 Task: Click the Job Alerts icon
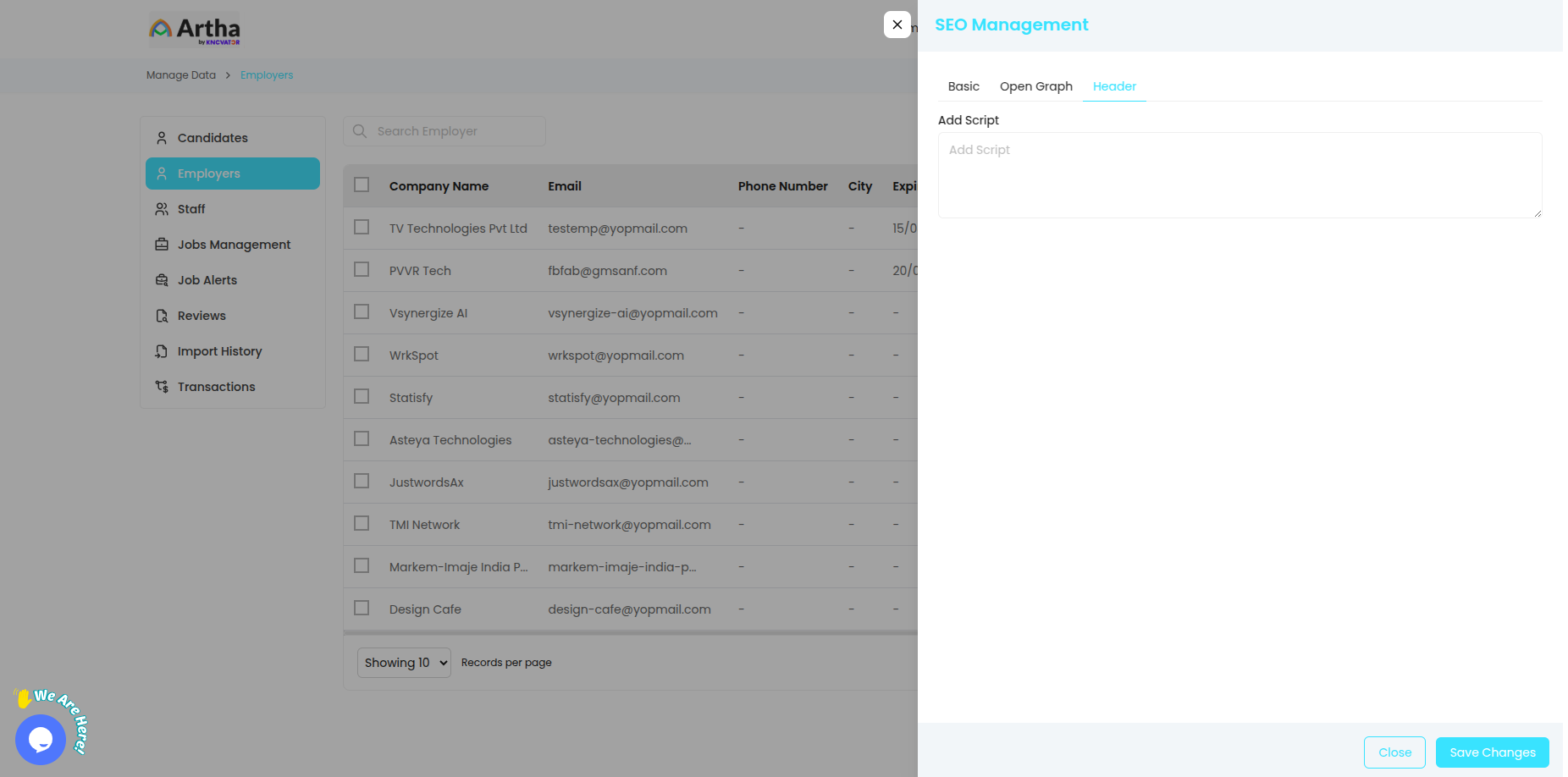point(162,280)
